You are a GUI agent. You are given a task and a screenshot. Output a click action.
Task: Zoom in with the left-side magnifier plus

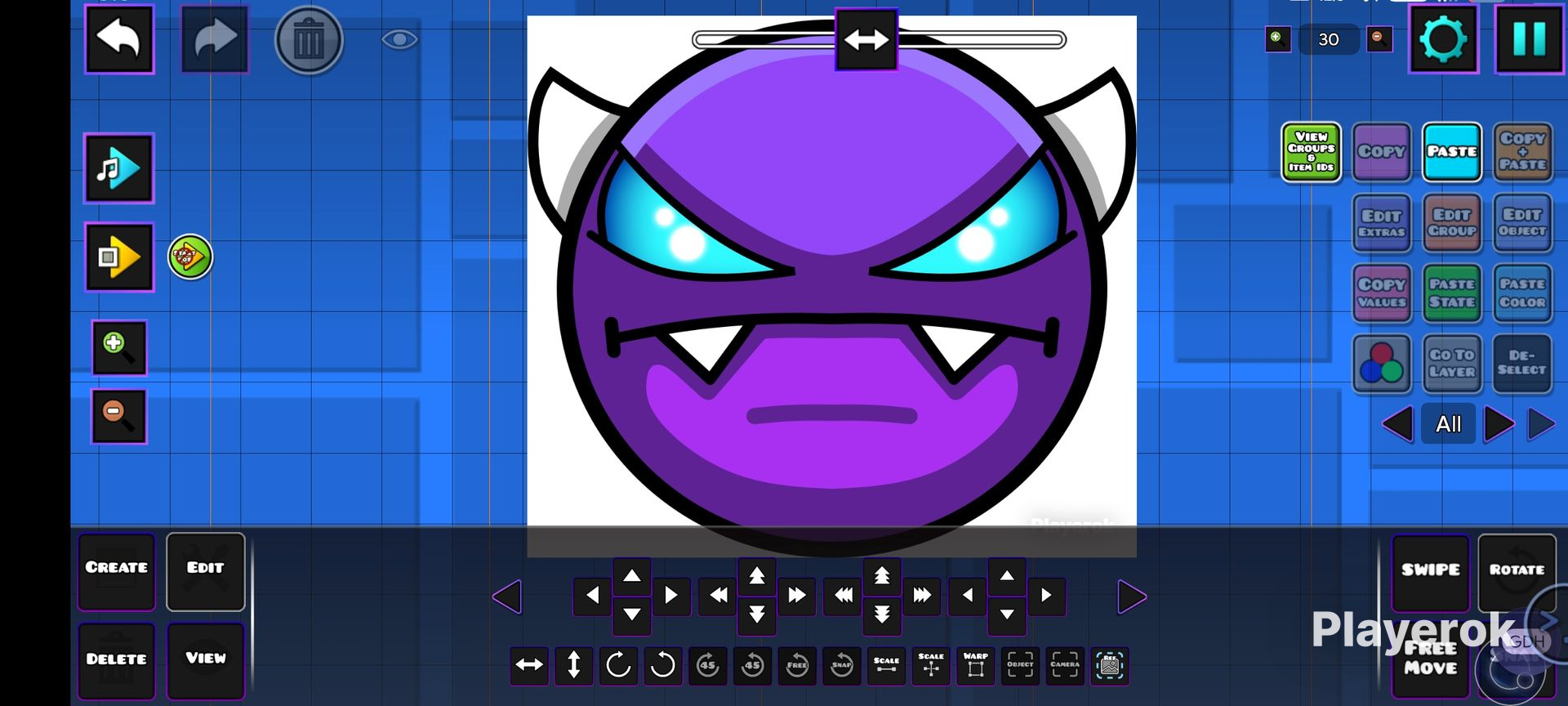point(118,347)
